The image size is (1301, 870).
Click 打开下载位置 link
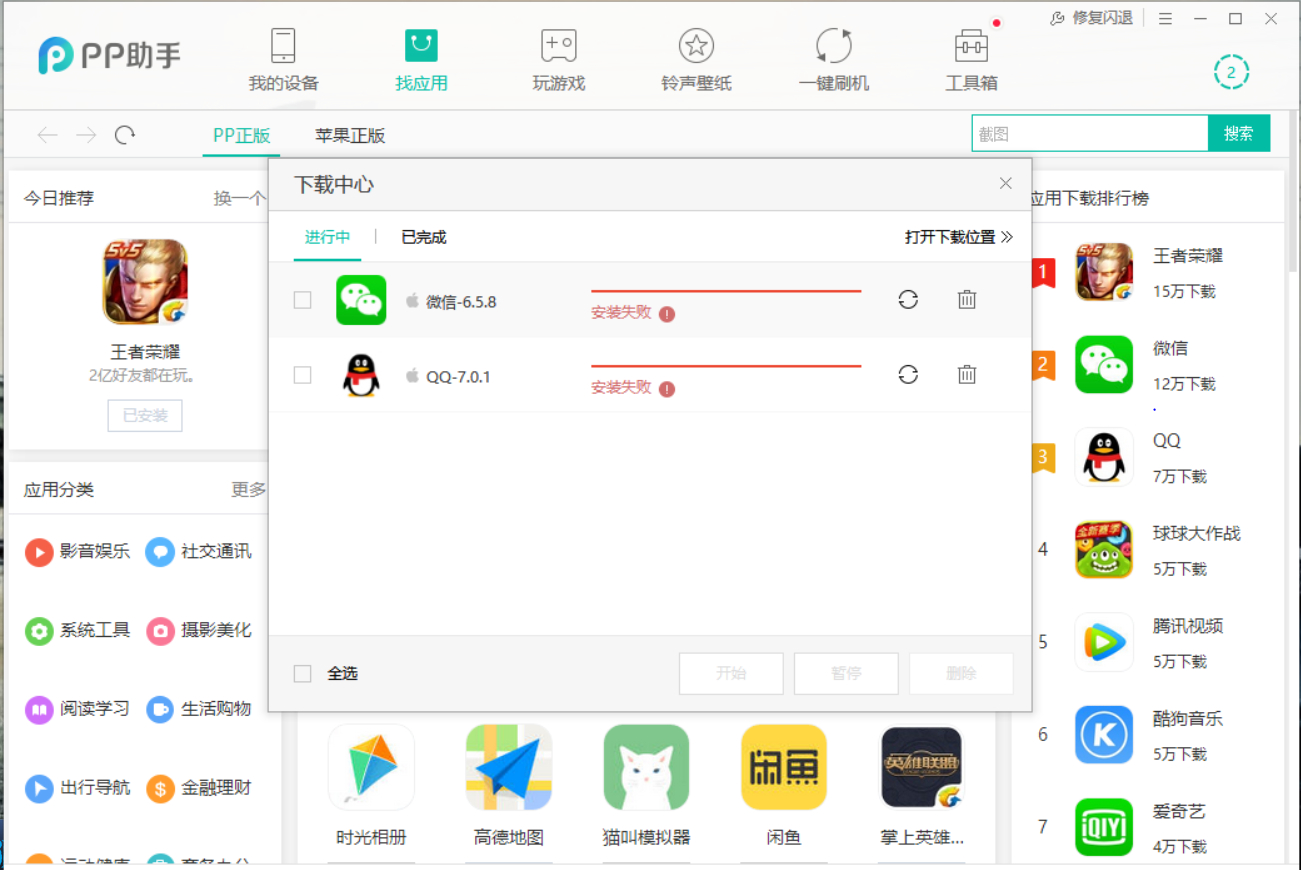click(959, 237)
